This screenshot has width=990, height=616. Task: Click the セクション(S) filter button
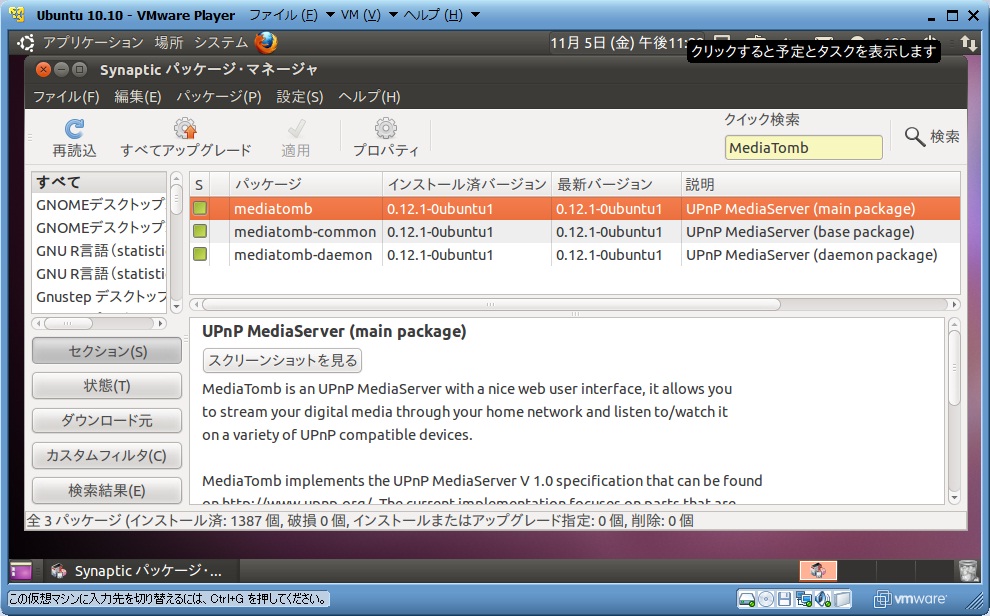(x=107, y=351)
